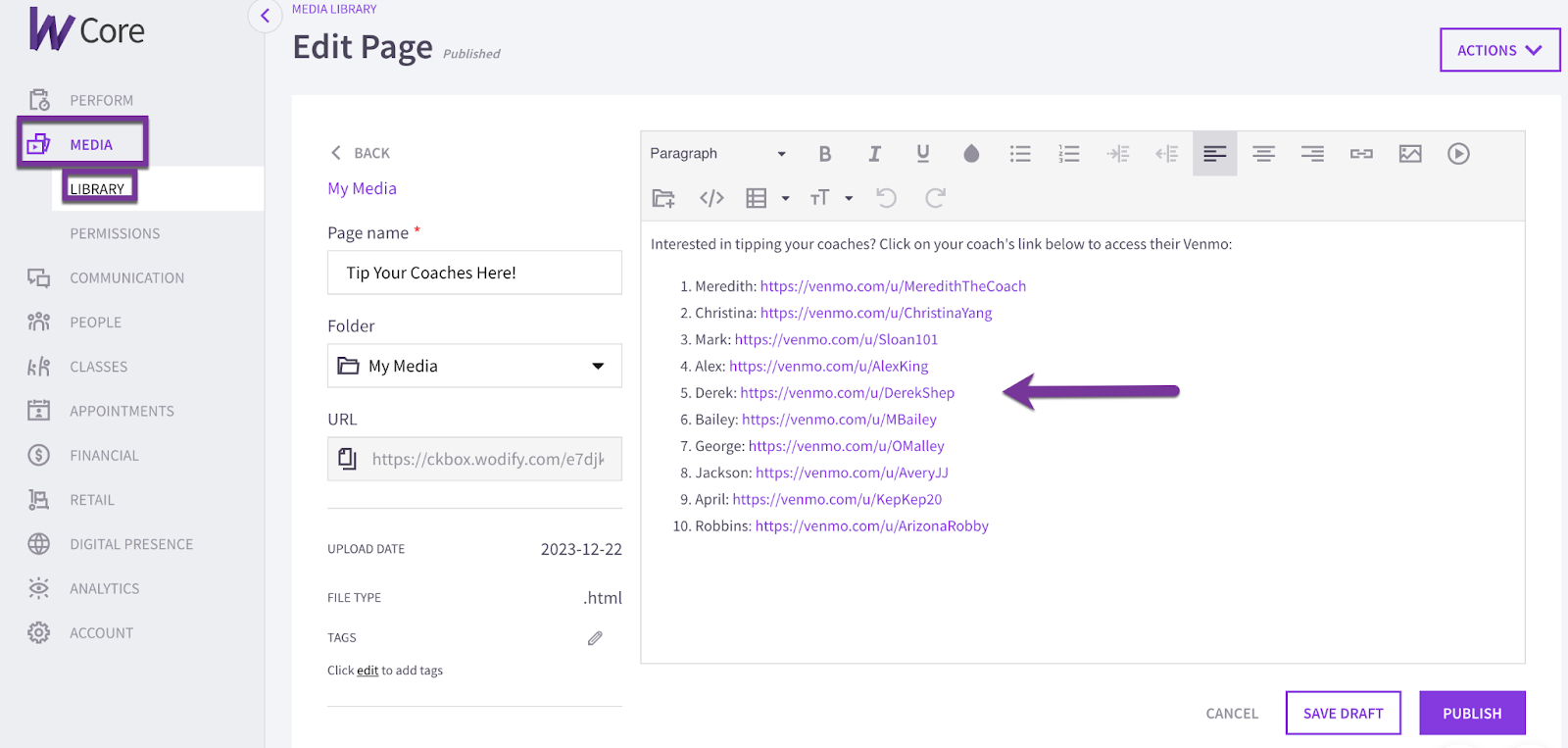The height and width of the screenshot is (748, 1568).
Task: Toggle bold formatting in the editor
Action: [x=825, y=154]
